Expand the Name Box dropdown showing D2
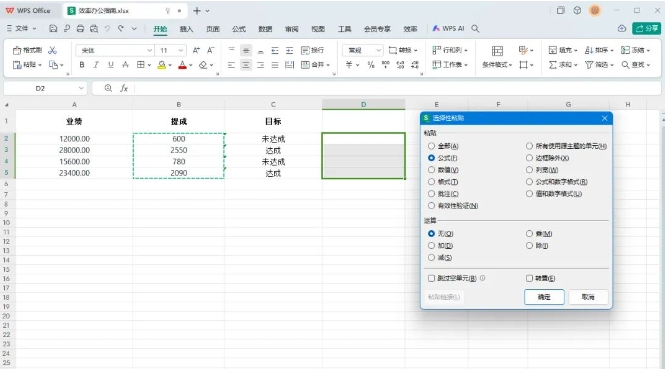The height and width of the screenshot is (369, 665). pos(81,88)
